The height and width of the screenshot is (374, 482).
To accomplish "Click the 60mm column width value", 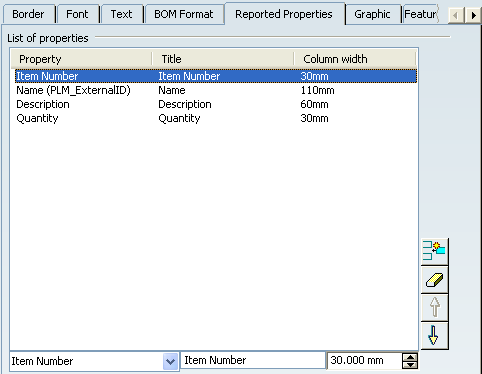I will (314, 104).
